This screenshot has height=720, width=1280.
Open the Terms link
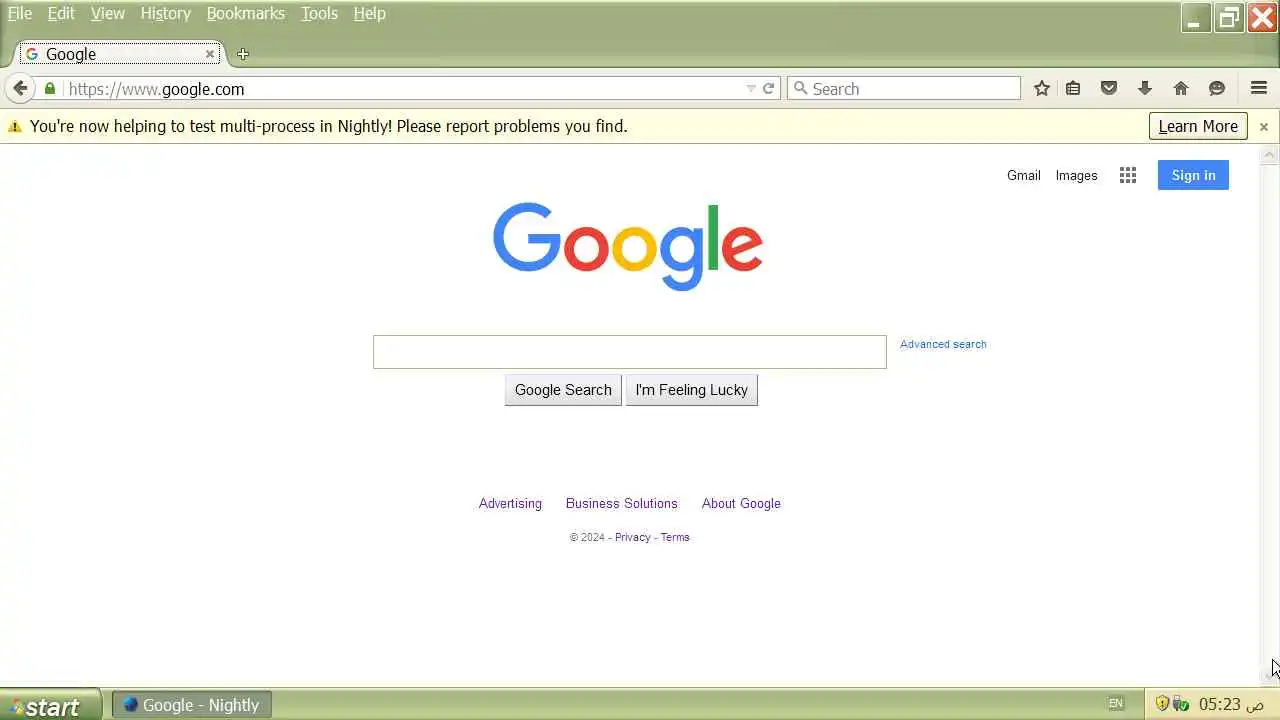675,537
